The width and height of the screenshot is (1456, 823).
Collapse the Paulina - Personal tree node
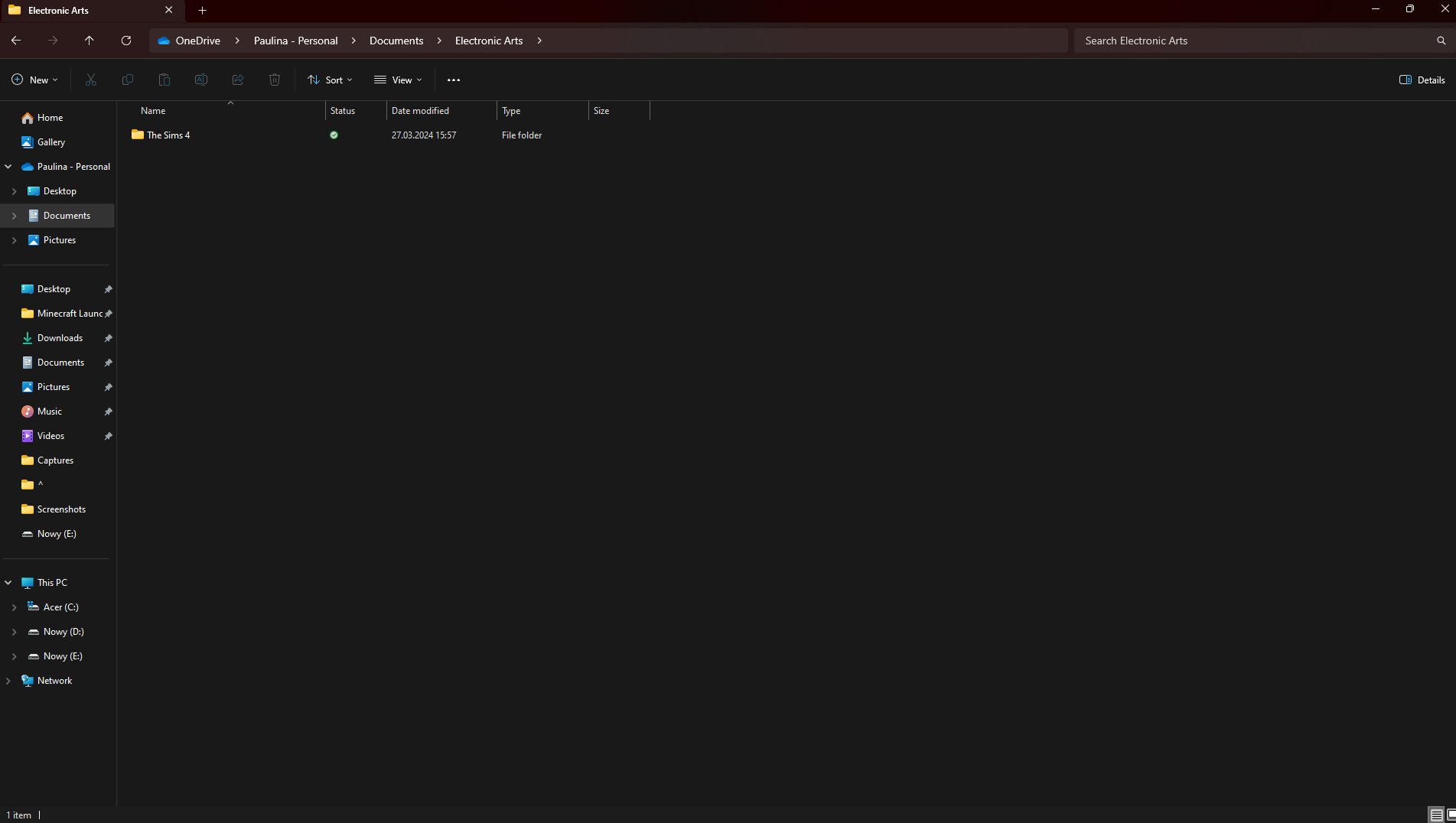tap(8, 167)
